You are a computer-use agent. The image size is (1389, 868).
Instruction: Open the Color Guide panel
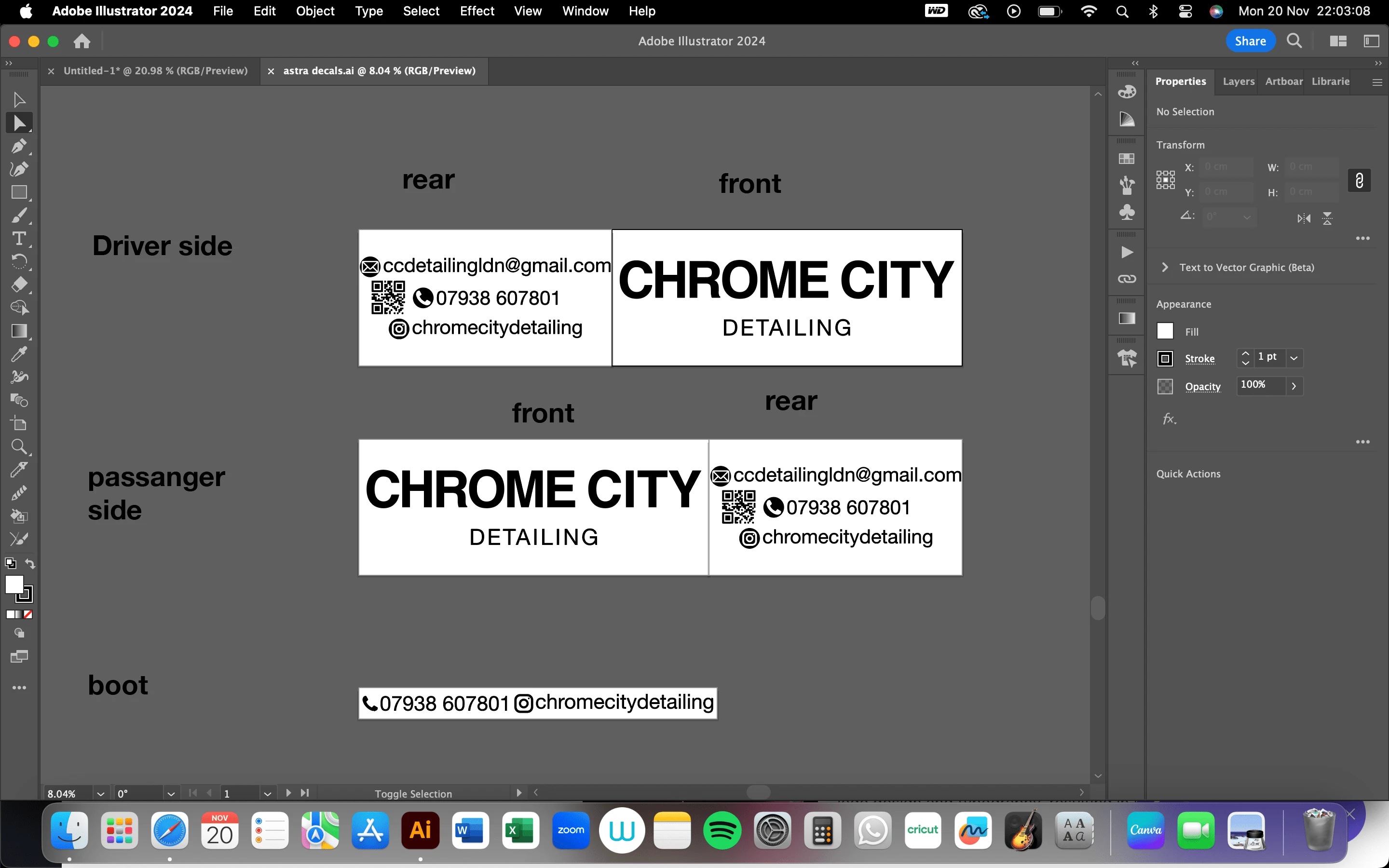(1127, 119)
